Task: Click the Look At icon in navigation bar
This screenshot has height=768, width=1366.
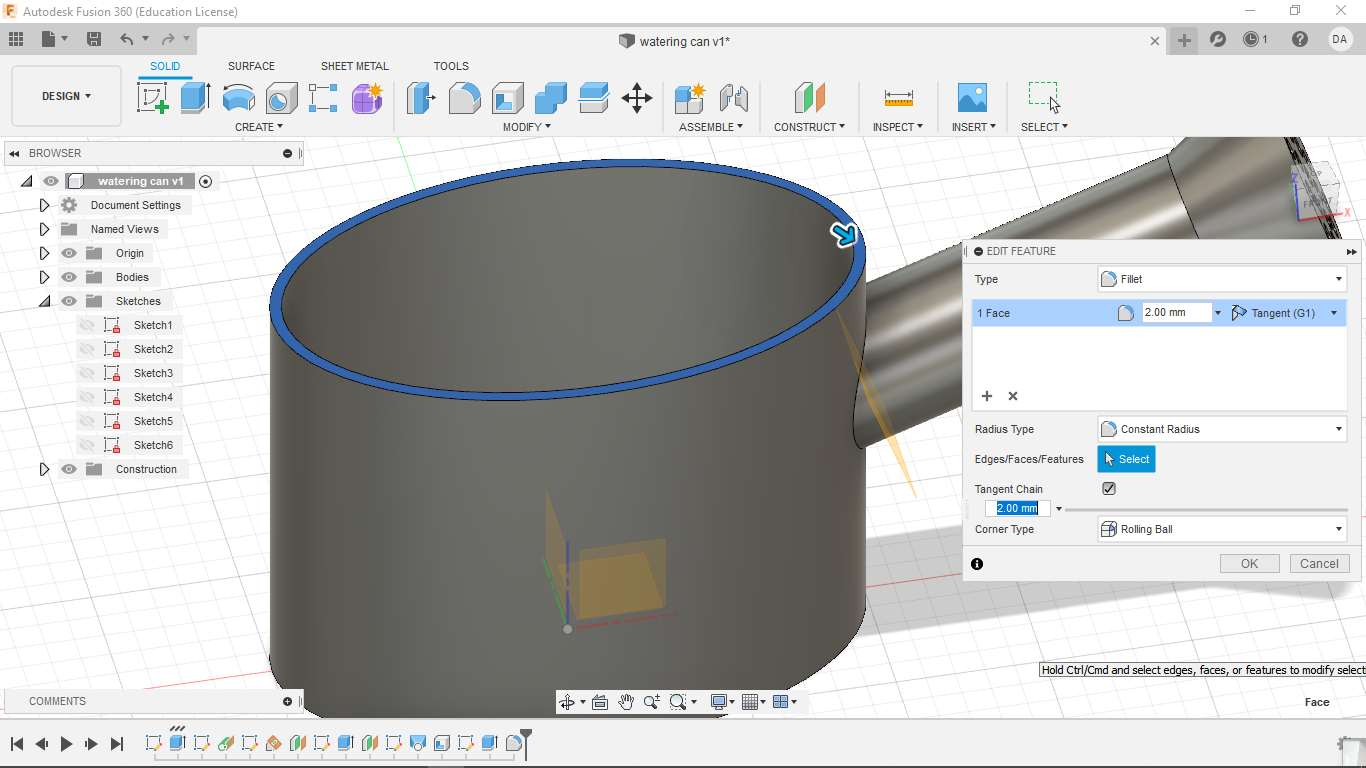Action: [600, 702]
